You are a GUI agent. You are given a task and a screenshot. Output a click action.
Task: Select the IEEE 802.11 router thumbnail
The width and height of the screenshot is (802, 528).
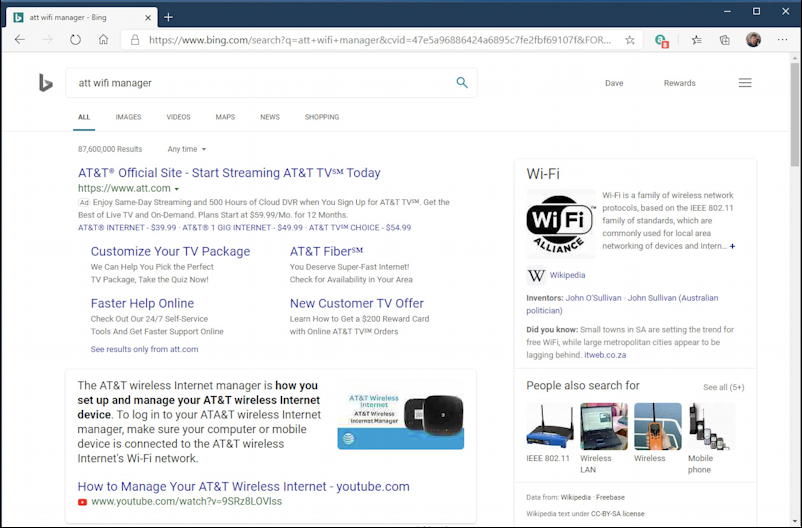click(x=550, y=426)
